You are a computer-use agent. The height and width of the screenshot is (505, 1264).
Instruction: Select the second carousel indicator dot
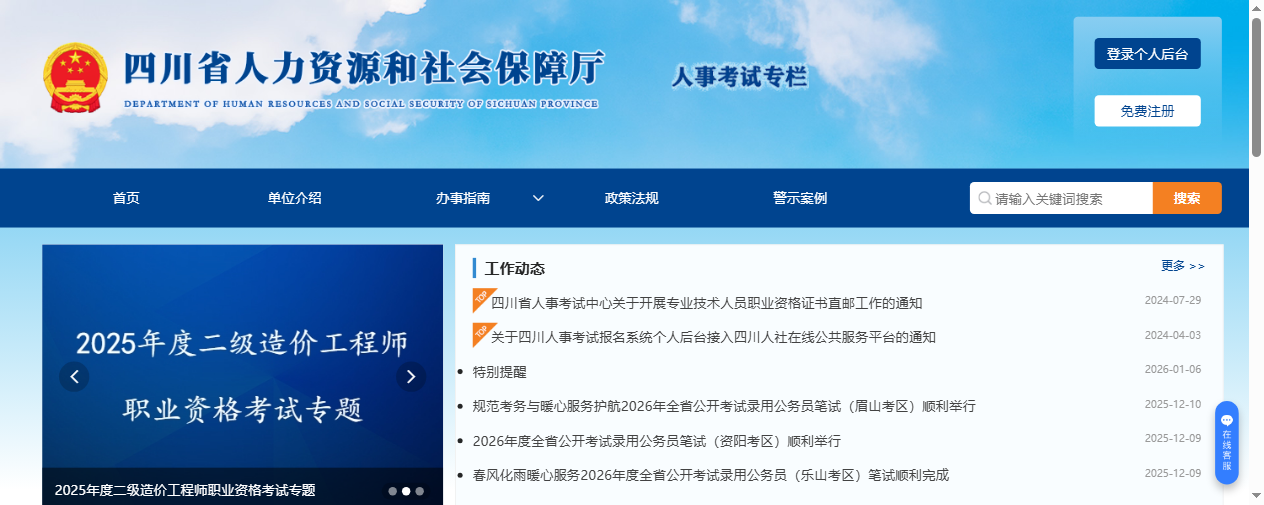tap(406, 491)
